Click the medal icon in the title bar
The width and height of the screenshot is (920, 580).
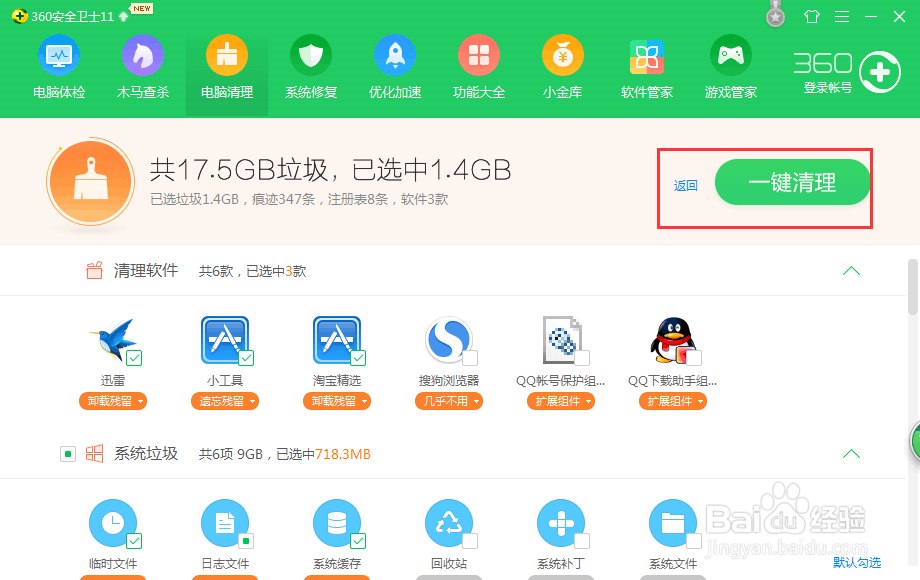coord(776,14)
